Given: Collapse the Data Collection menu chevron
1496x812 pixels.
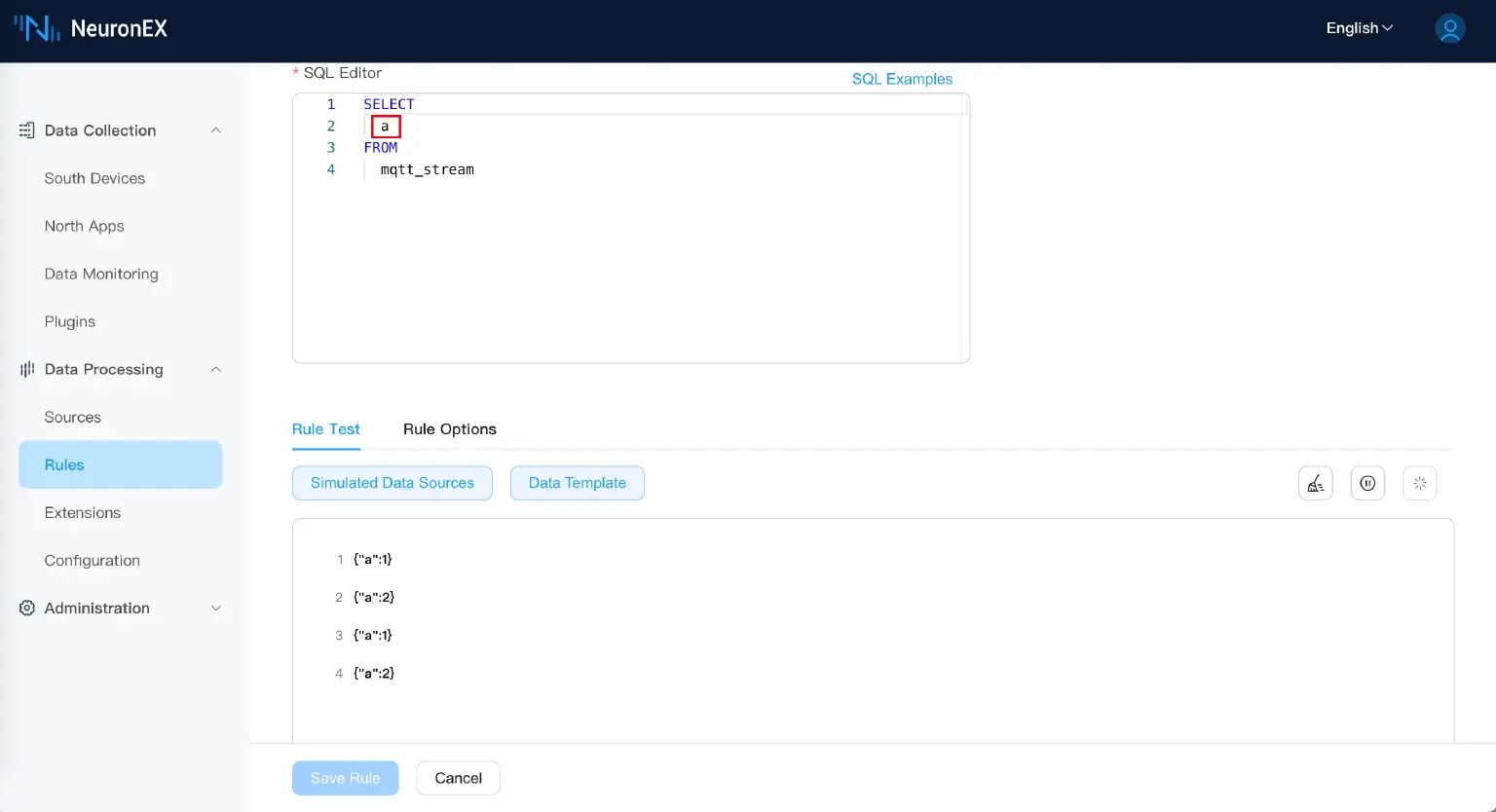Looking at the screenshot, I should tap(216, 130).
